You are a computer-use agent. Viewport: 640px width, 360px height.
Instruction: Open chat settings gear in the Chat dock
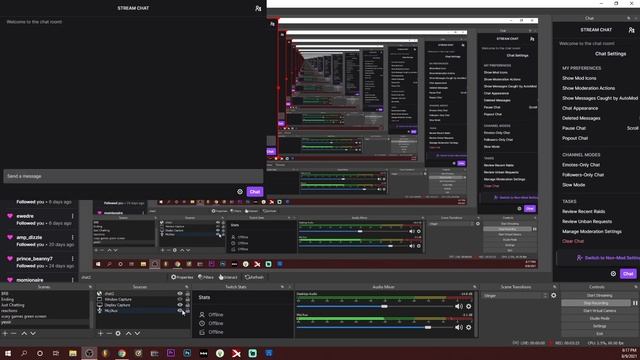click(x=613, y=274)
